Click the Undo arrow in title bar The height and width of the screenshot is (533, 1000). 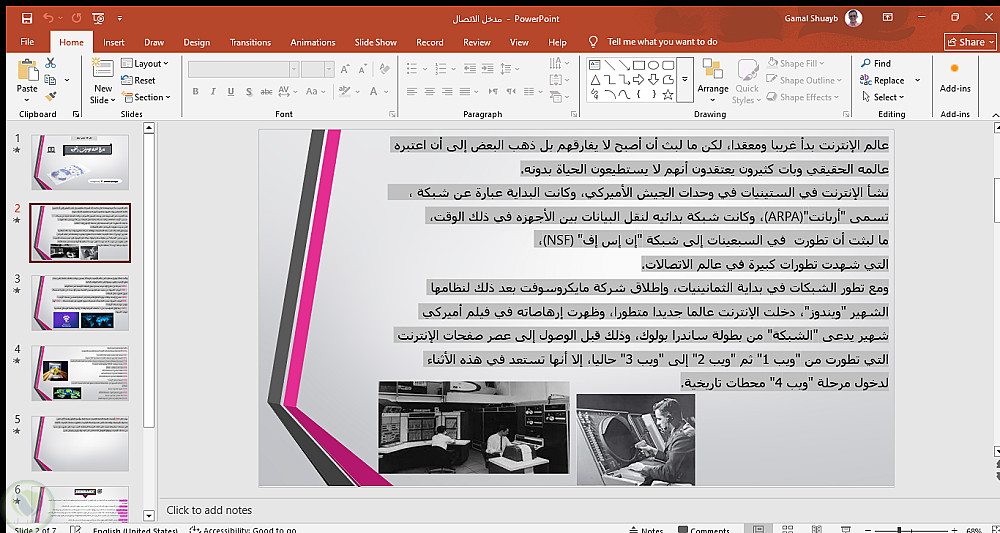click(49, 18)
